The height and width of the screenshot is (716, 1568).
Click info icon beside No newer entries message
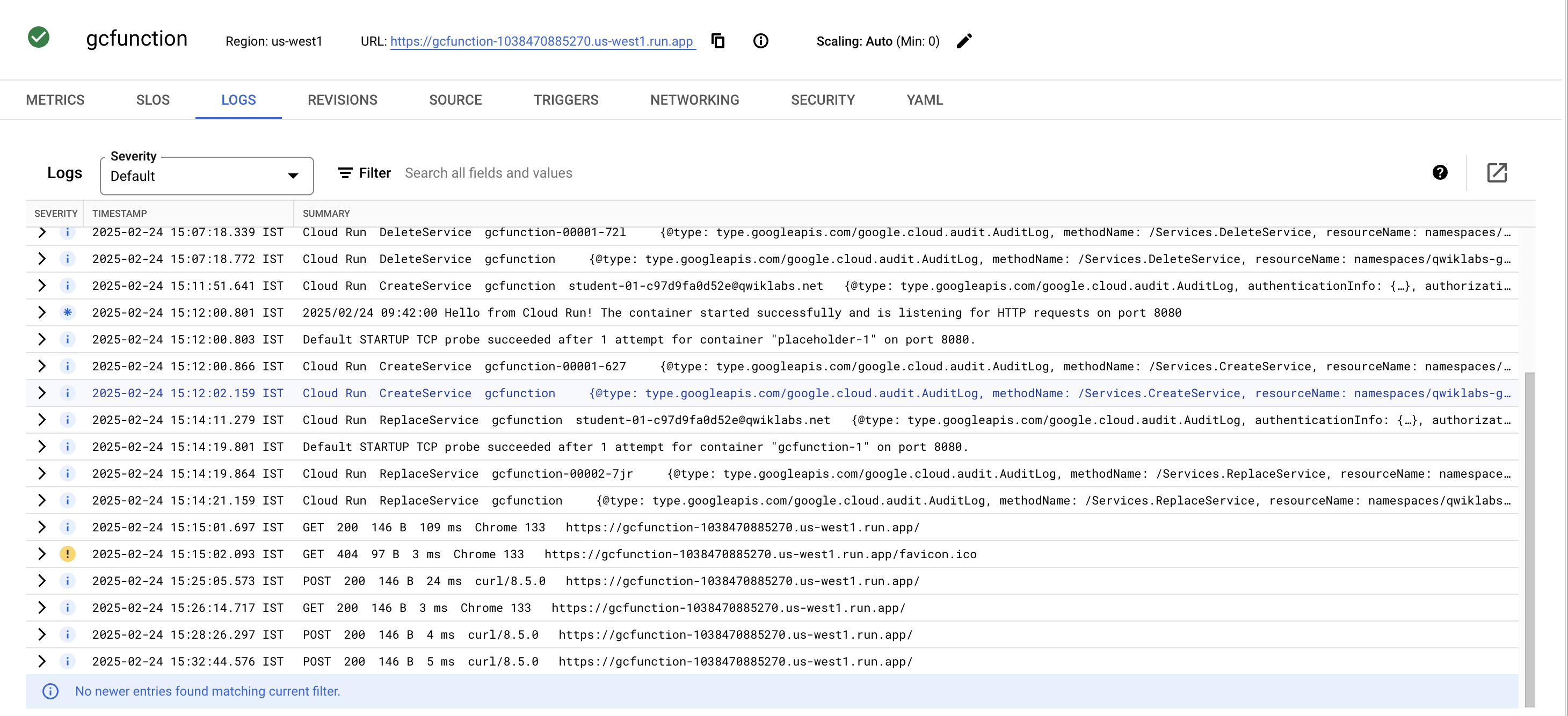pyautogui.click(x=50, y=691)
